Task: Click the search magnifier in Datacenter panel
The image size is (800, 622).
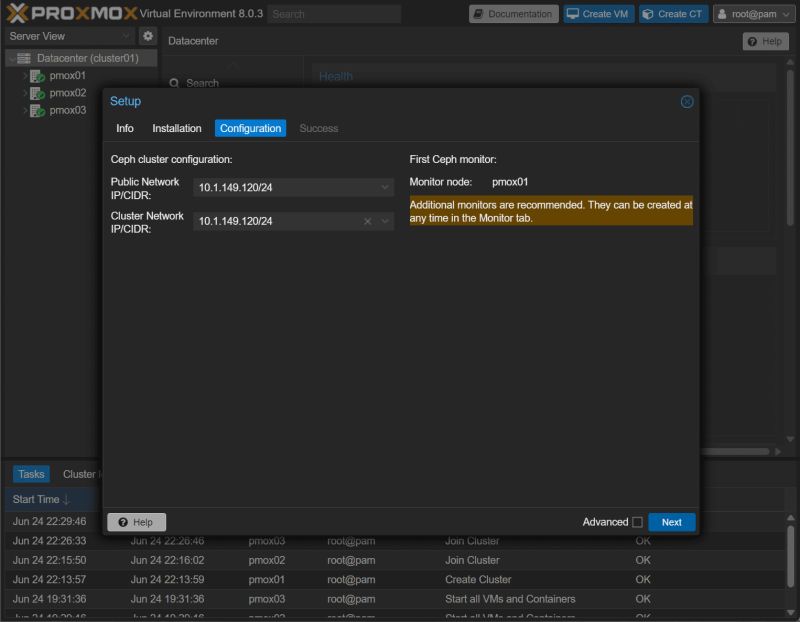Action: (176, 82)
